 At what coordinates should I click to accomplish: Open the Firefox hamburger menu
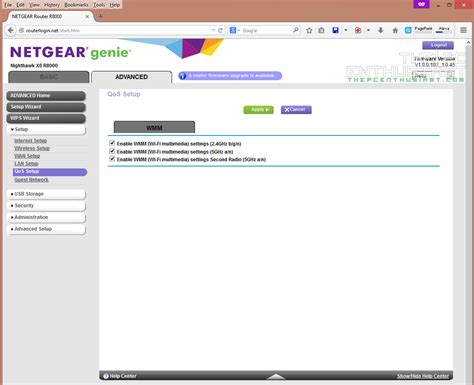[463, 30]
